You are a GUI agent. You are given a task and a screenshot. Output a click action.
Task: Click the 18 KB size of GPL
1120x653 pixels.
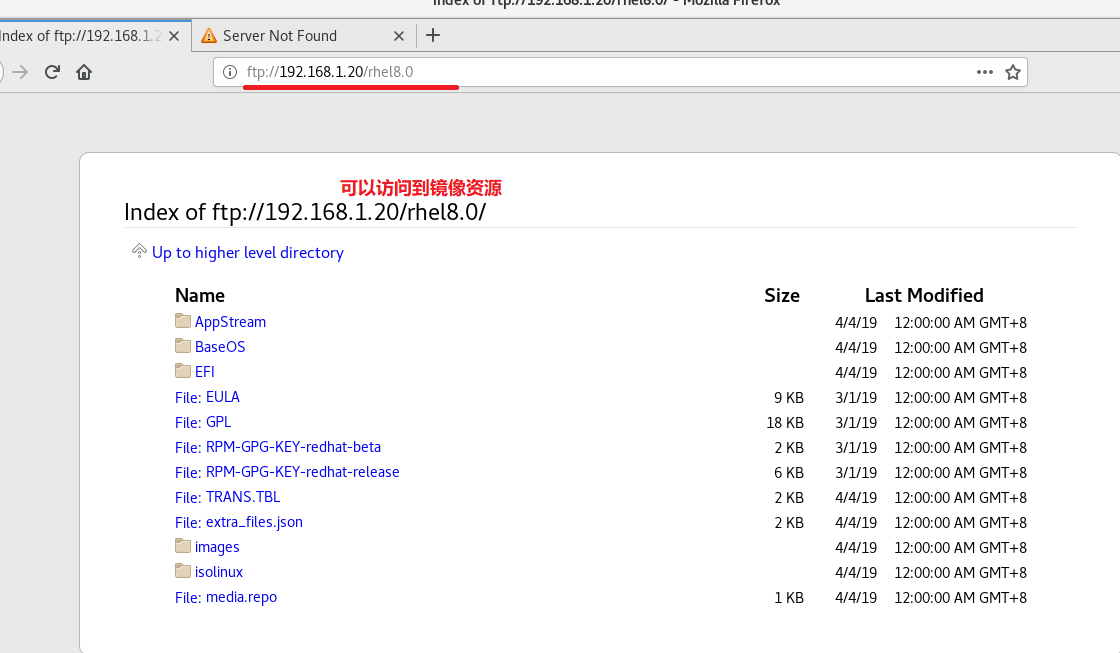(785, 423)
